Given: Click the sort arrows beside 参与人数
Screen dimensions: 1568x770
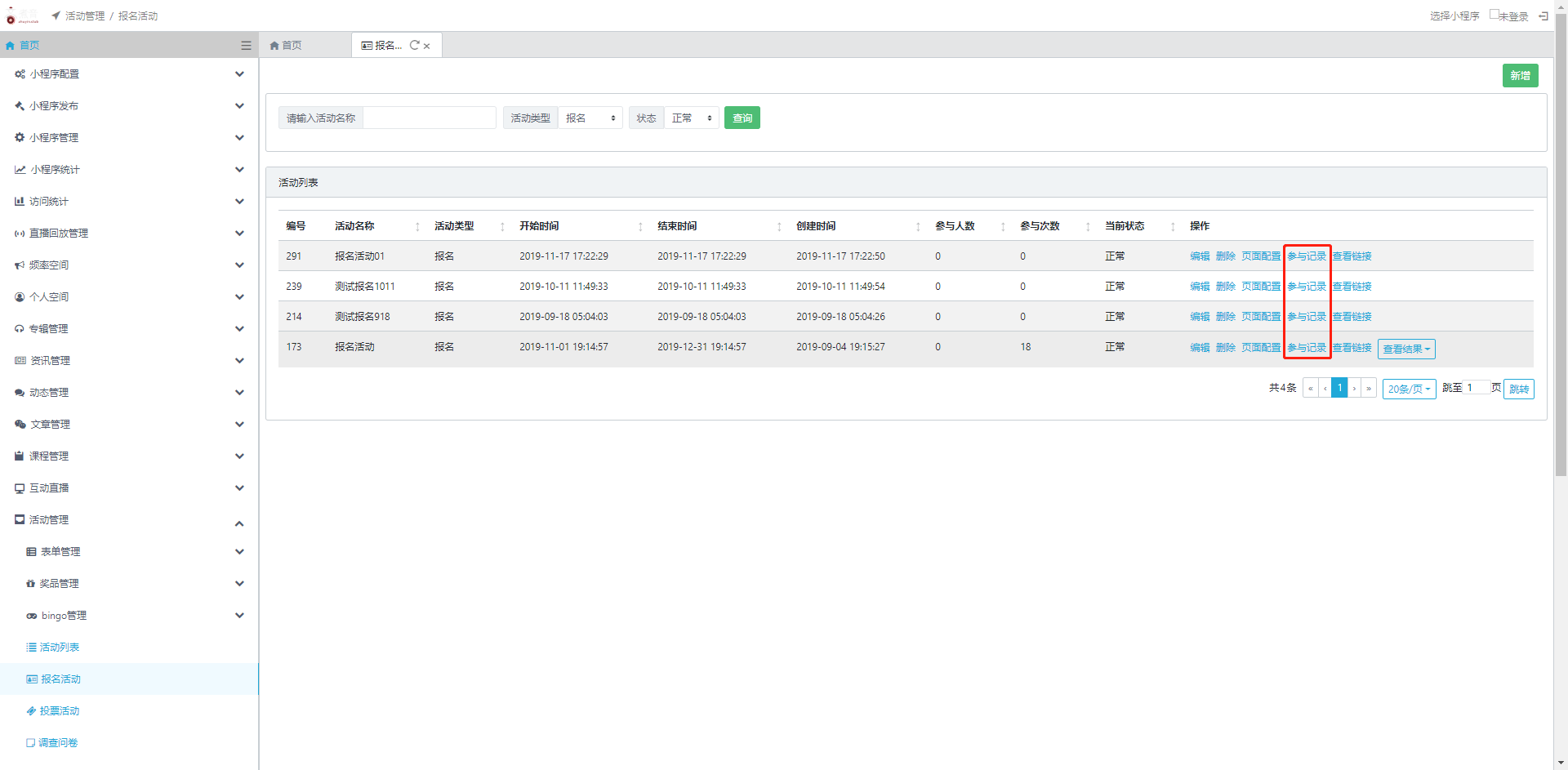Looking at the screenshot, I should coord(1003,227).
